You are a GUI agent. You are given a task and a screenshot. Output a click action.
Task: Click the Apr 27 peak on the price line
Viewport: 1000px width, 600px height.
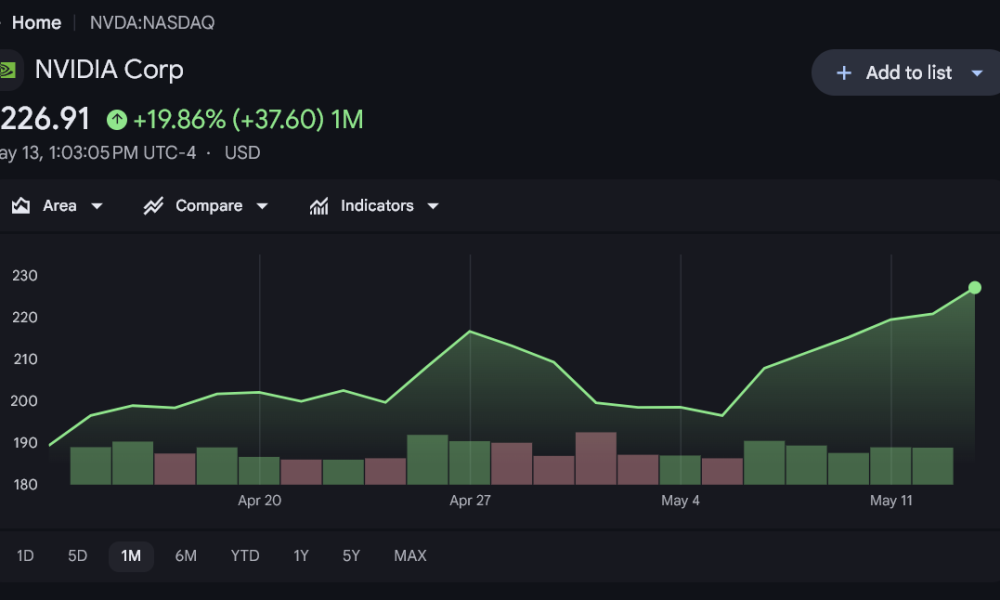click(470, 332)
